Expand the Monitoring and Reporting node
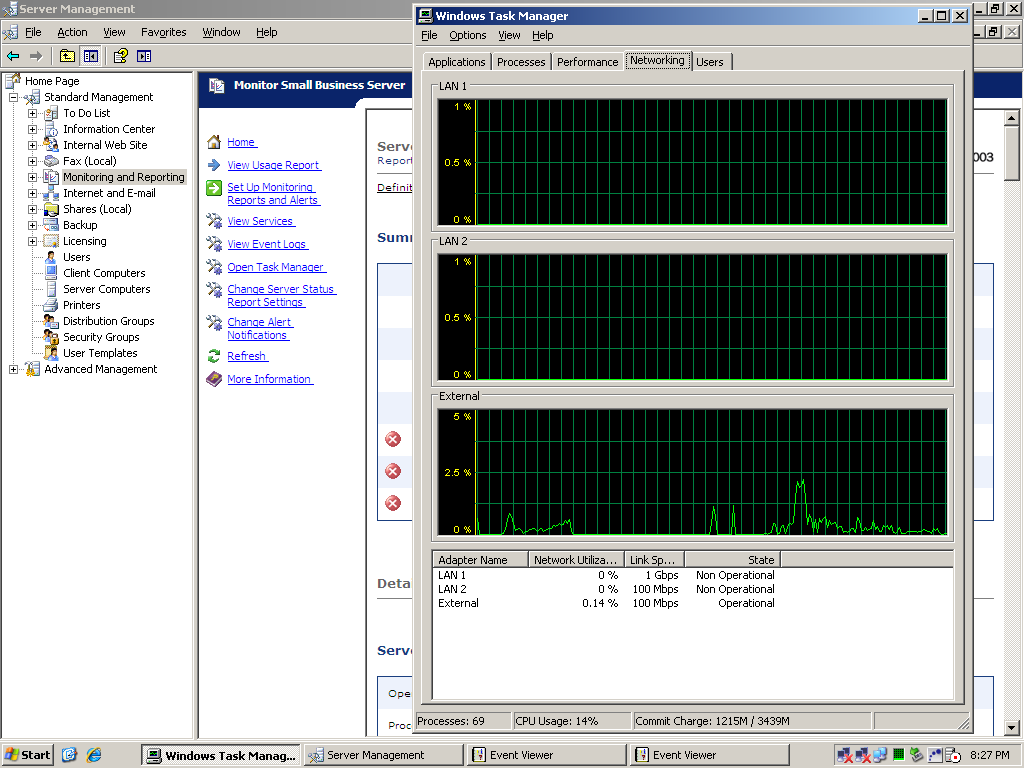This screenshot has width=1024, height=768. pyautogui.click(x=32, y=177)
